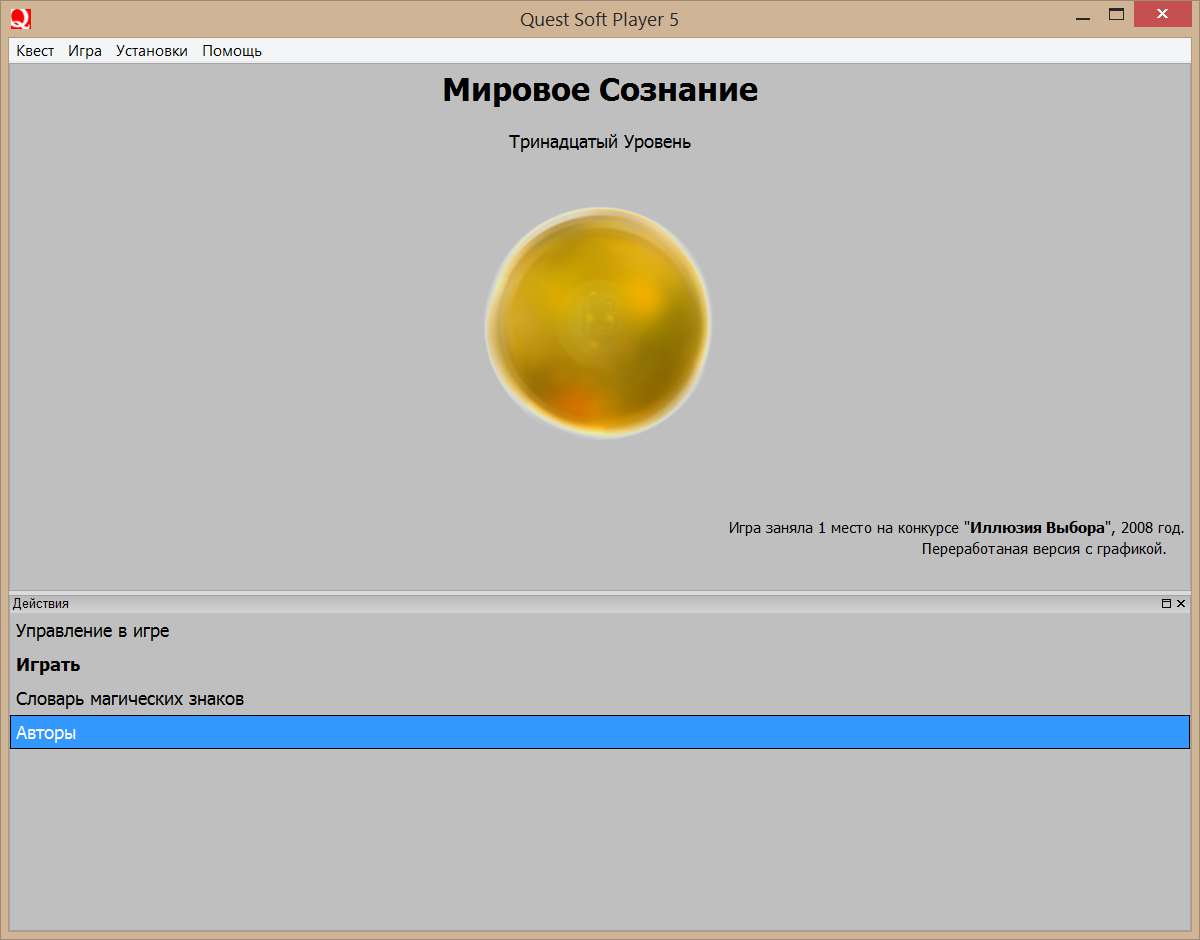1200x940 pixels.
Task: Open the Квест menu
Action: coord(35,51)
